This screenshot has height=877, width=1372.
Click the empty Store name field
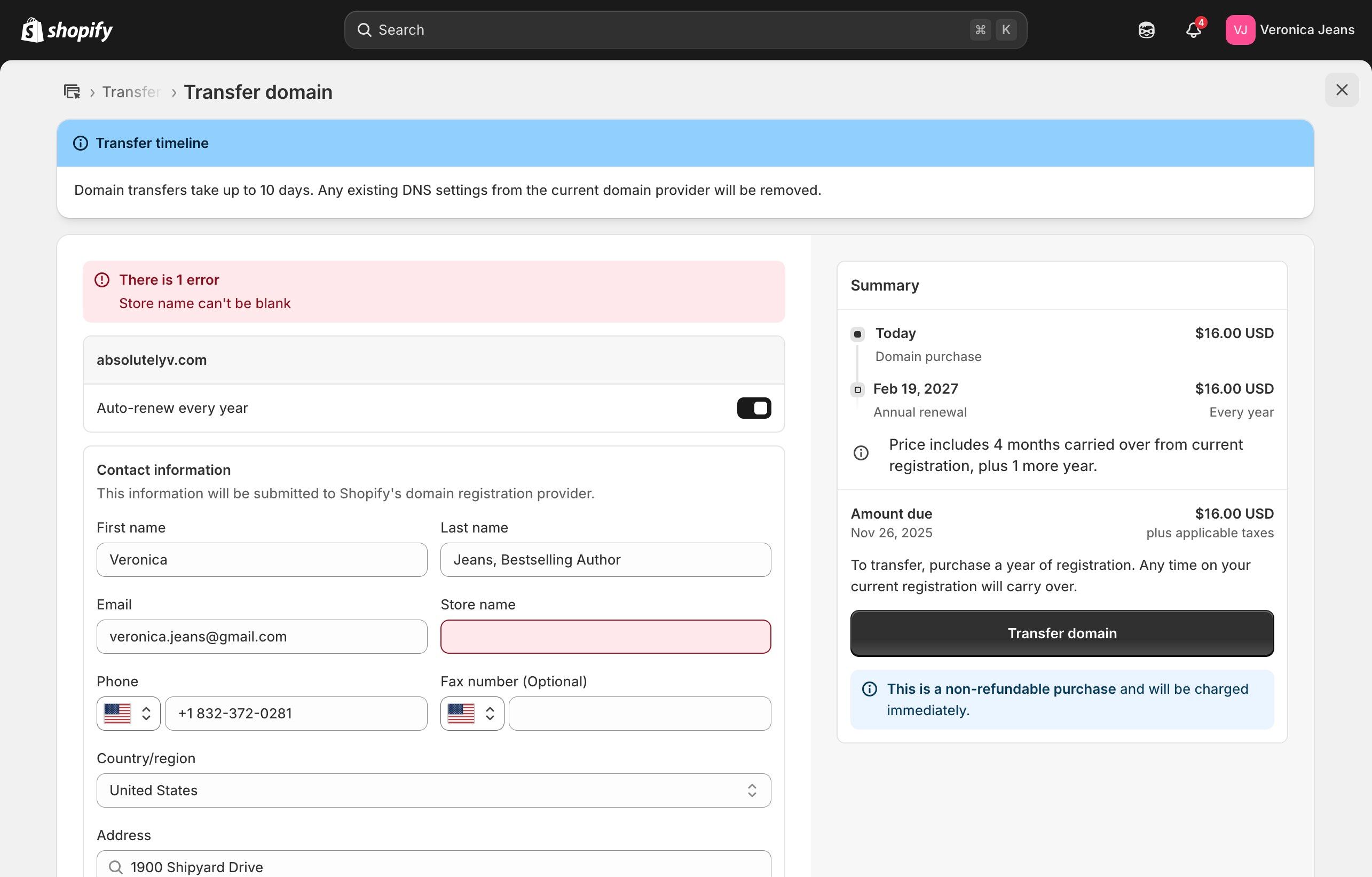tap(605, 636)
